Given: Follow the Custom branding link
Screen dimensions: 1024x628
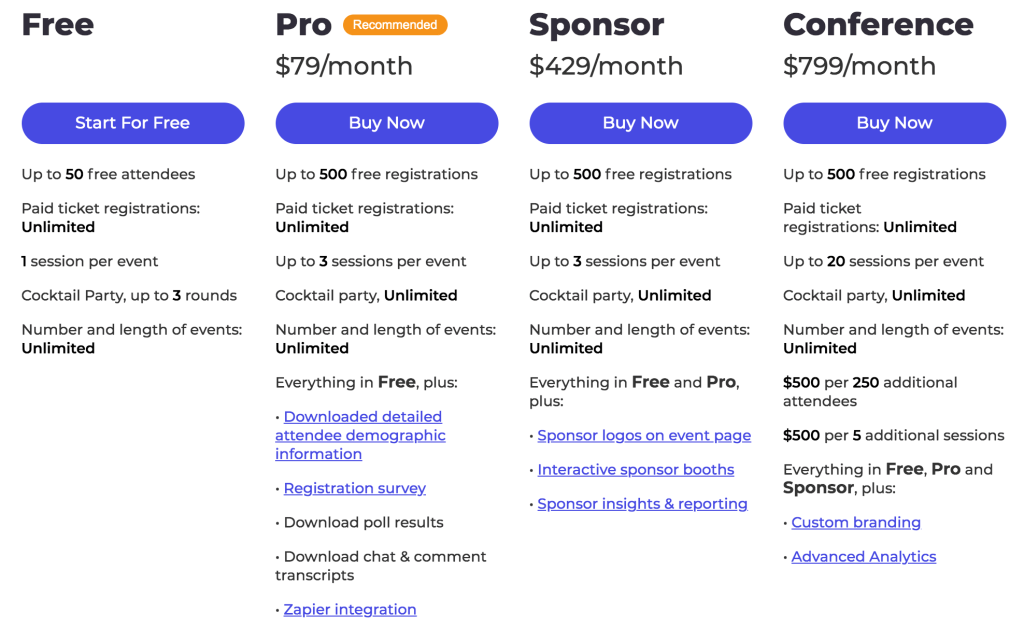Looking at the screenshot, I should pos(856,522).
